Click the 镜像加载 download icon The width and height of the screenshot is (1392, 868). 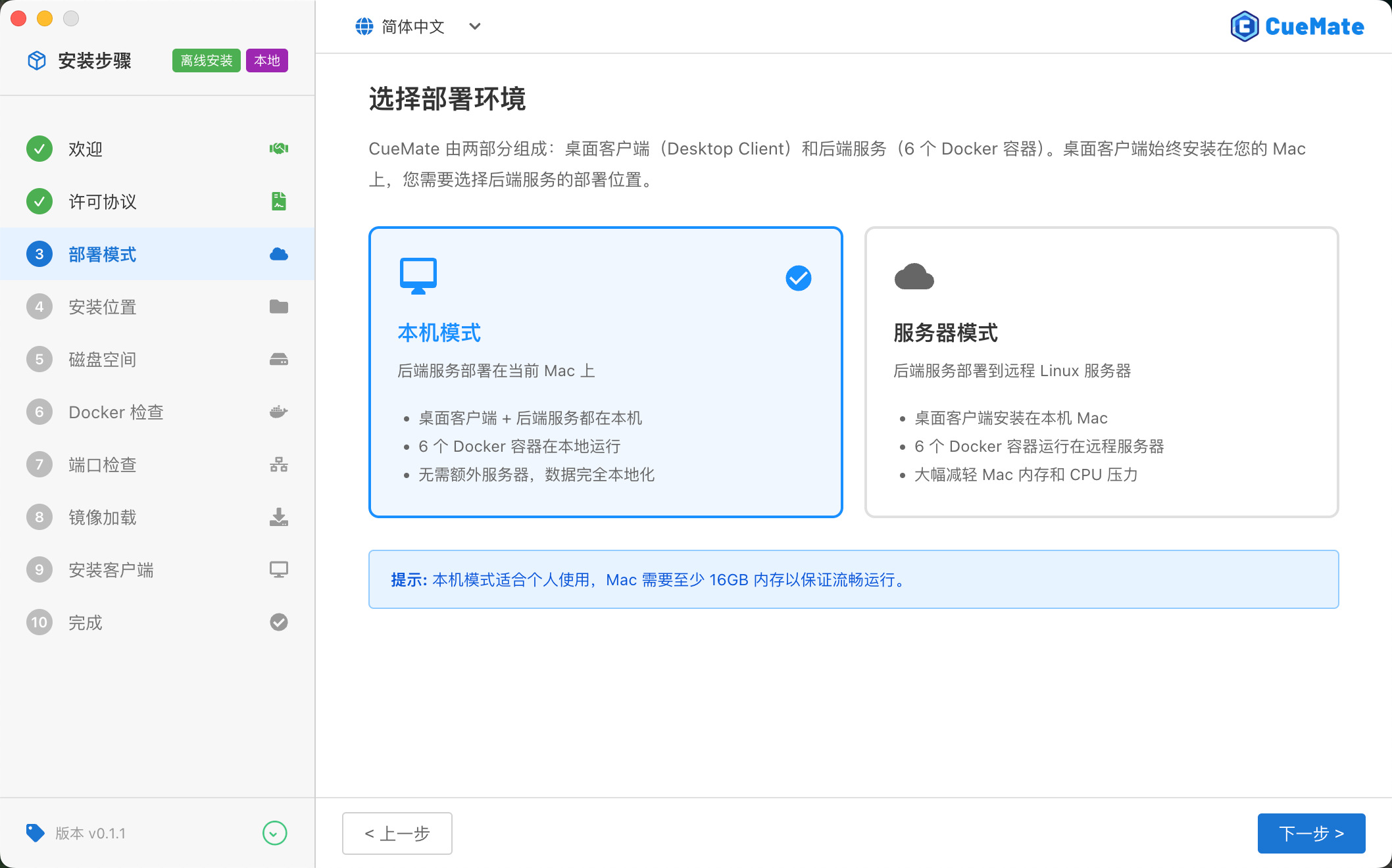279,517
